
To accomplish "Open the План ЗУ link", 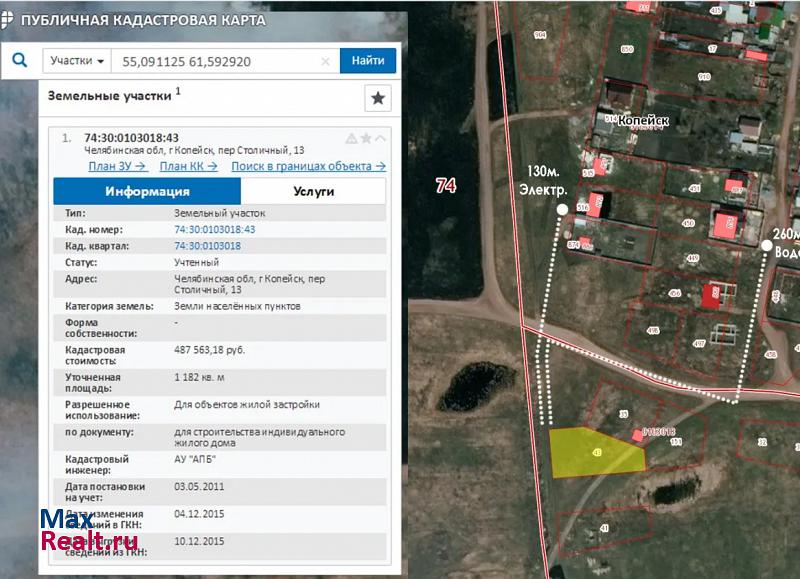I will pyautogui.click(x=117, y=167).
